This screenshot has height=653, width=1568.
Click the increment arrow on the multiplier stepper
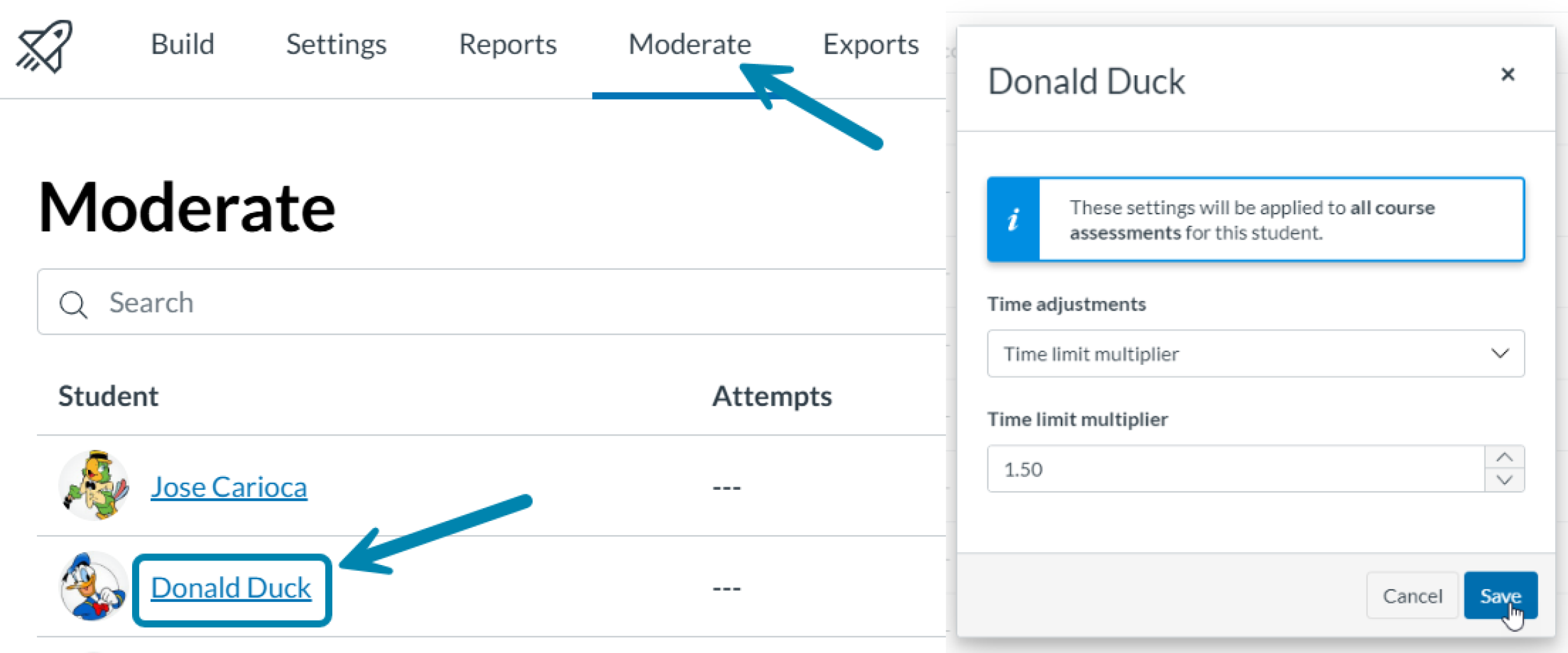pos(1504,456)
